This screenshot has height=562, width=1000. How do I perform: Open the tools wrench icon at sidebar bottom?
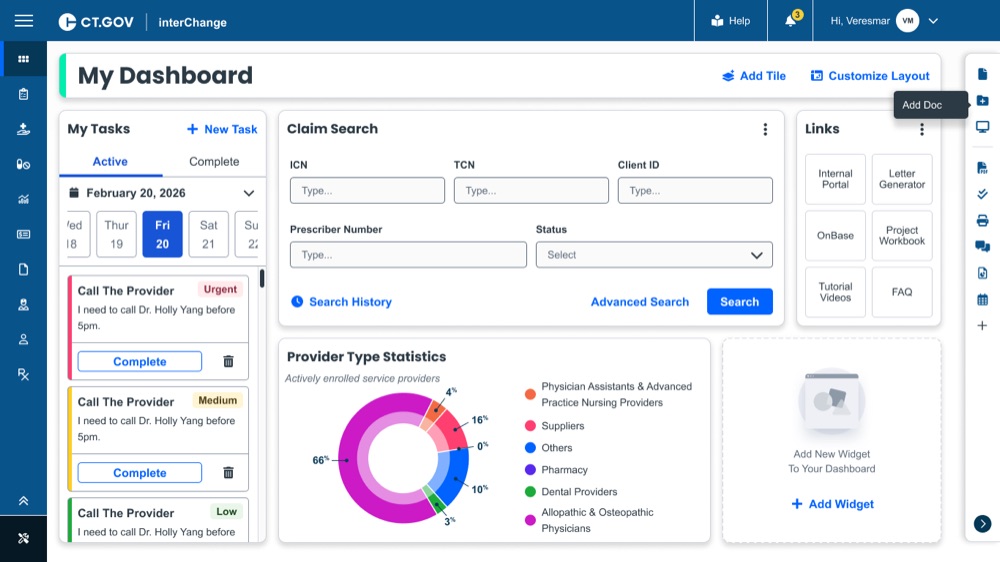coord(24,538)
